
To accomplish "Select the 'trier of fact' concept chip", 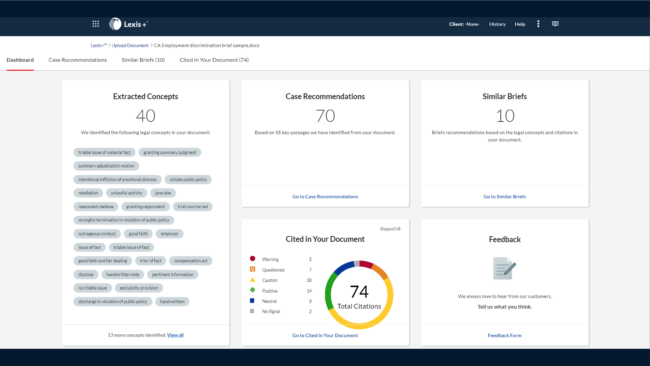I will click(150, 261).
